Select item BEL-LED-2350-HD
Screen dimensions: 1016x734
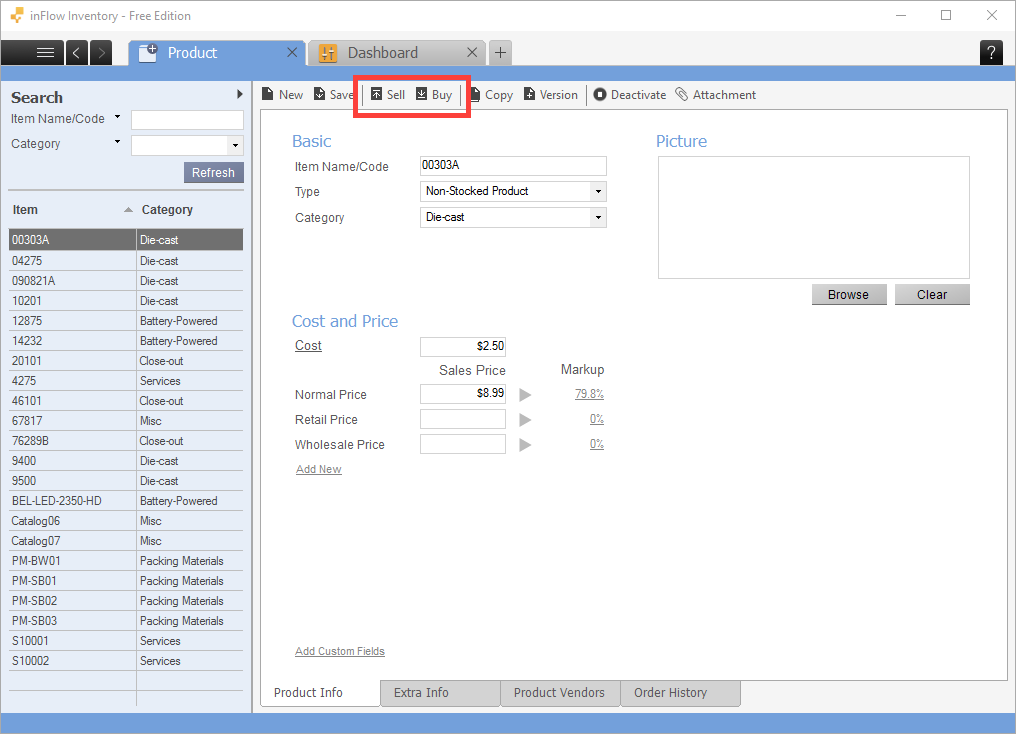click(x=126, y=501)
